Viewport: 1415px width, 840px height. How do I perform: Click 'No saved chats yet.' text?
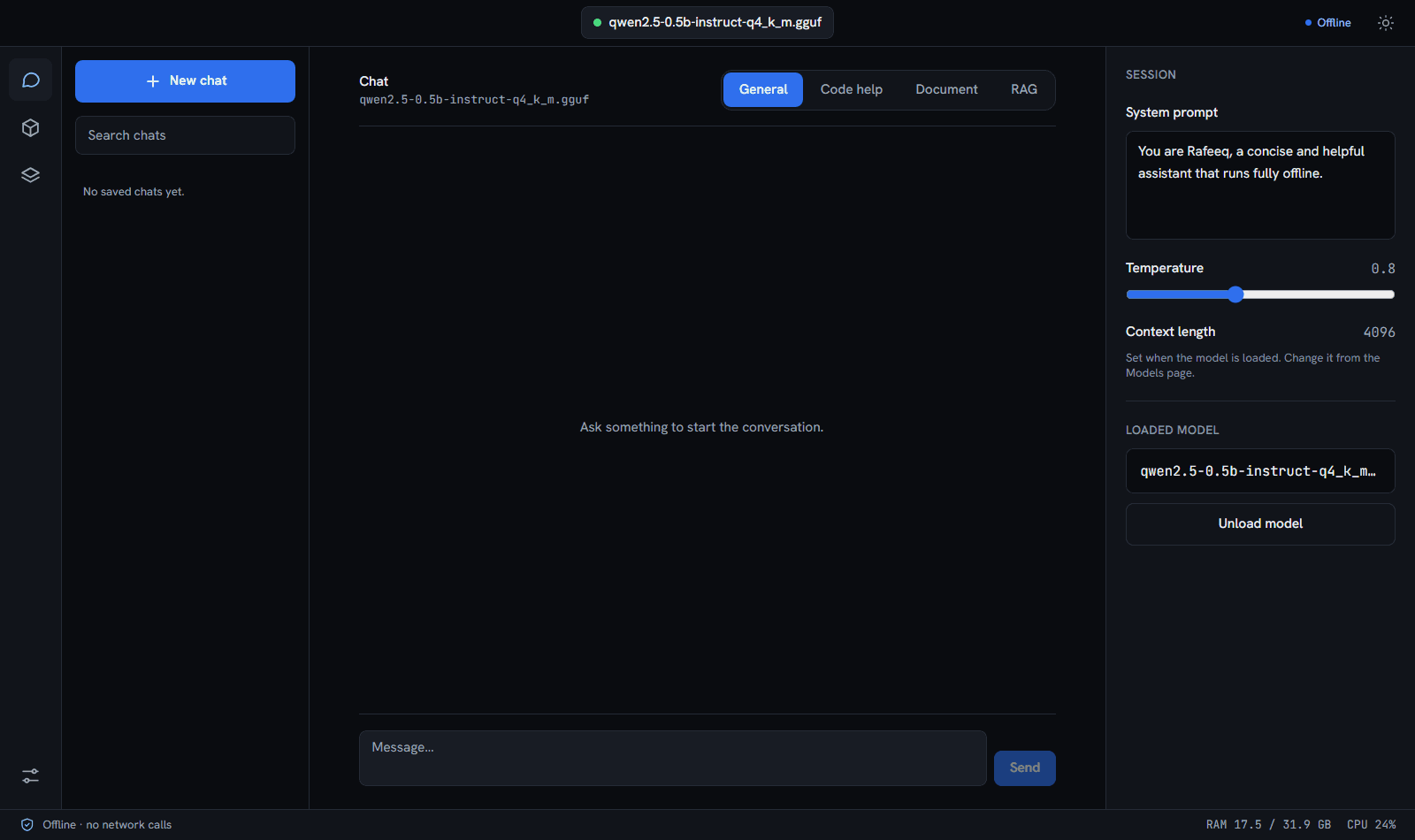point(134,192)
